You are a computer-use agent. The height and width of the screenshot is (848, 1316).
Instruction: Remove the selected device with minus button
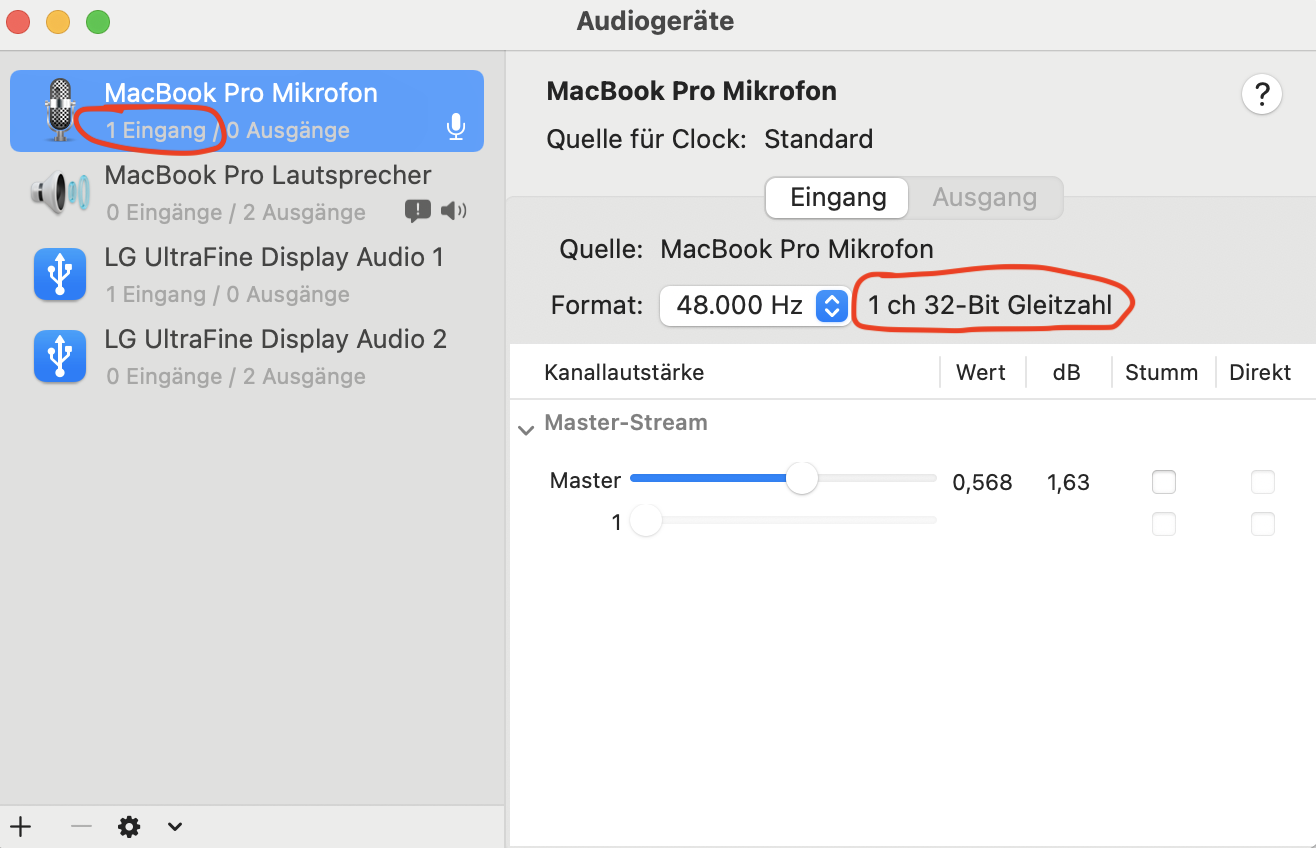point(81,827)
